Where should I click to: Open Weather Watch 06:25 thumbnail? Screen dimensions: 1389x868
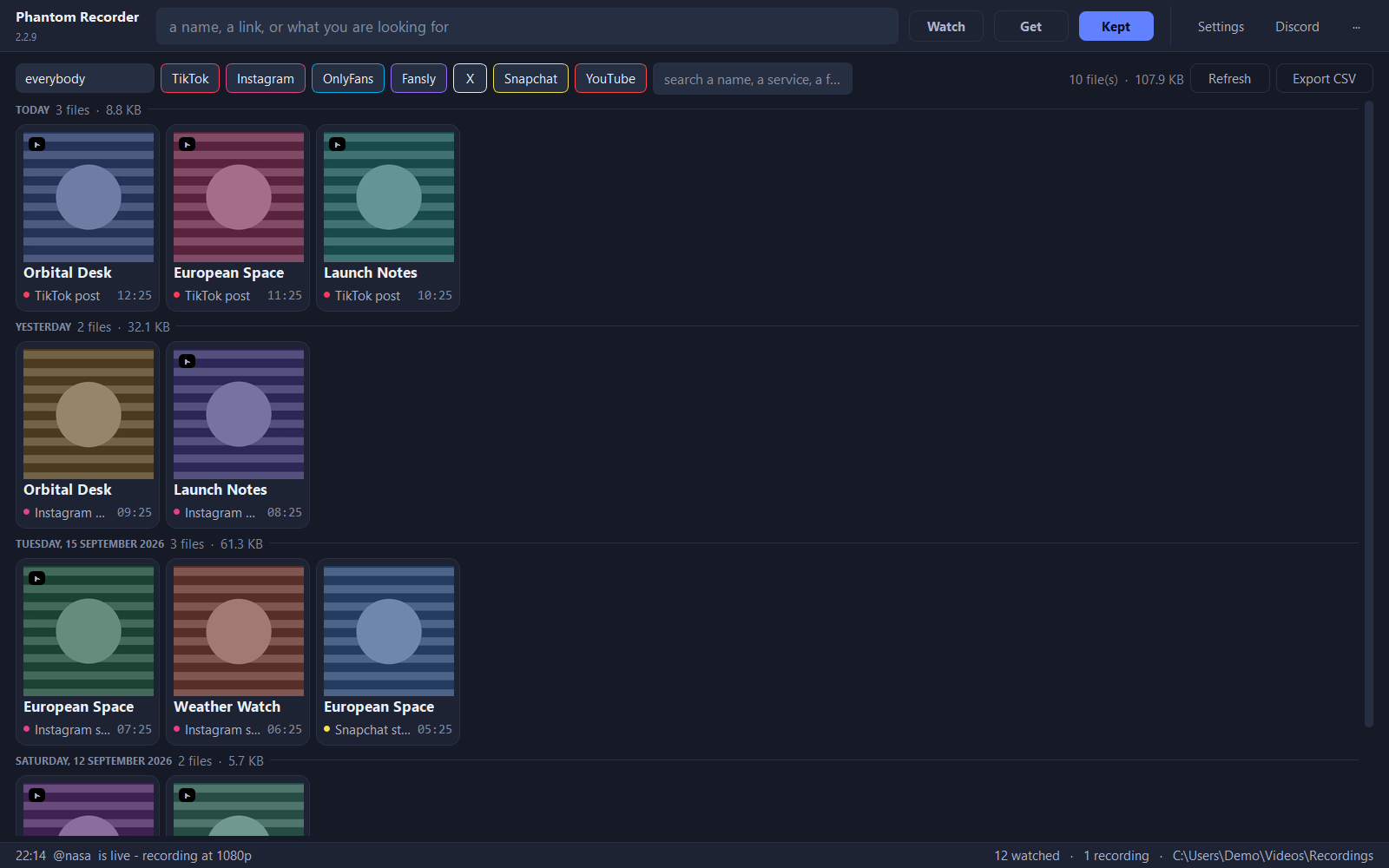(239, 631)
